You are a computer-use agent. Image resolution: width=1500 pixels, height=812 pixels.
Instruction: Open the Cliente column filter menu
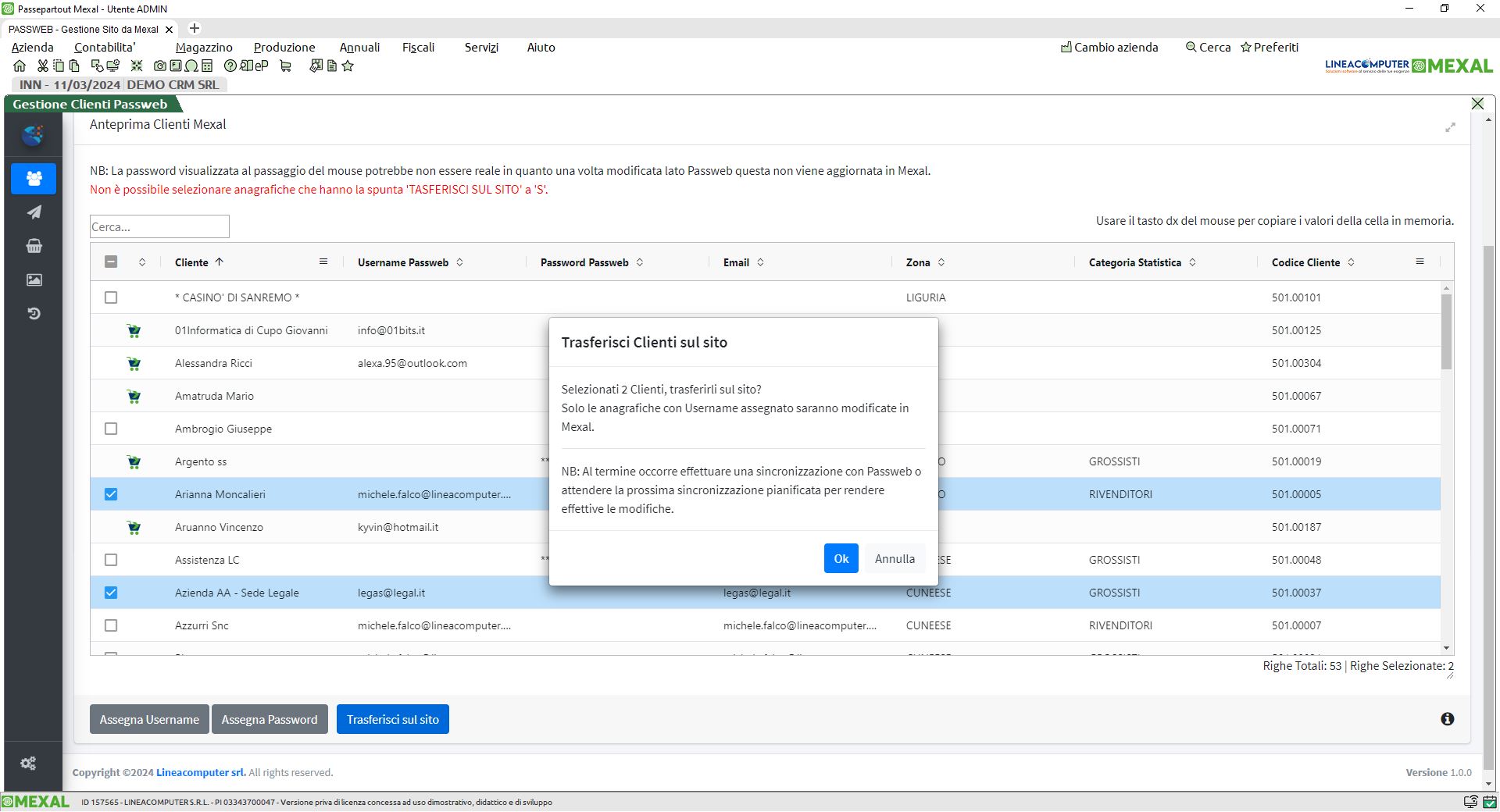click(x=323, y=262)
